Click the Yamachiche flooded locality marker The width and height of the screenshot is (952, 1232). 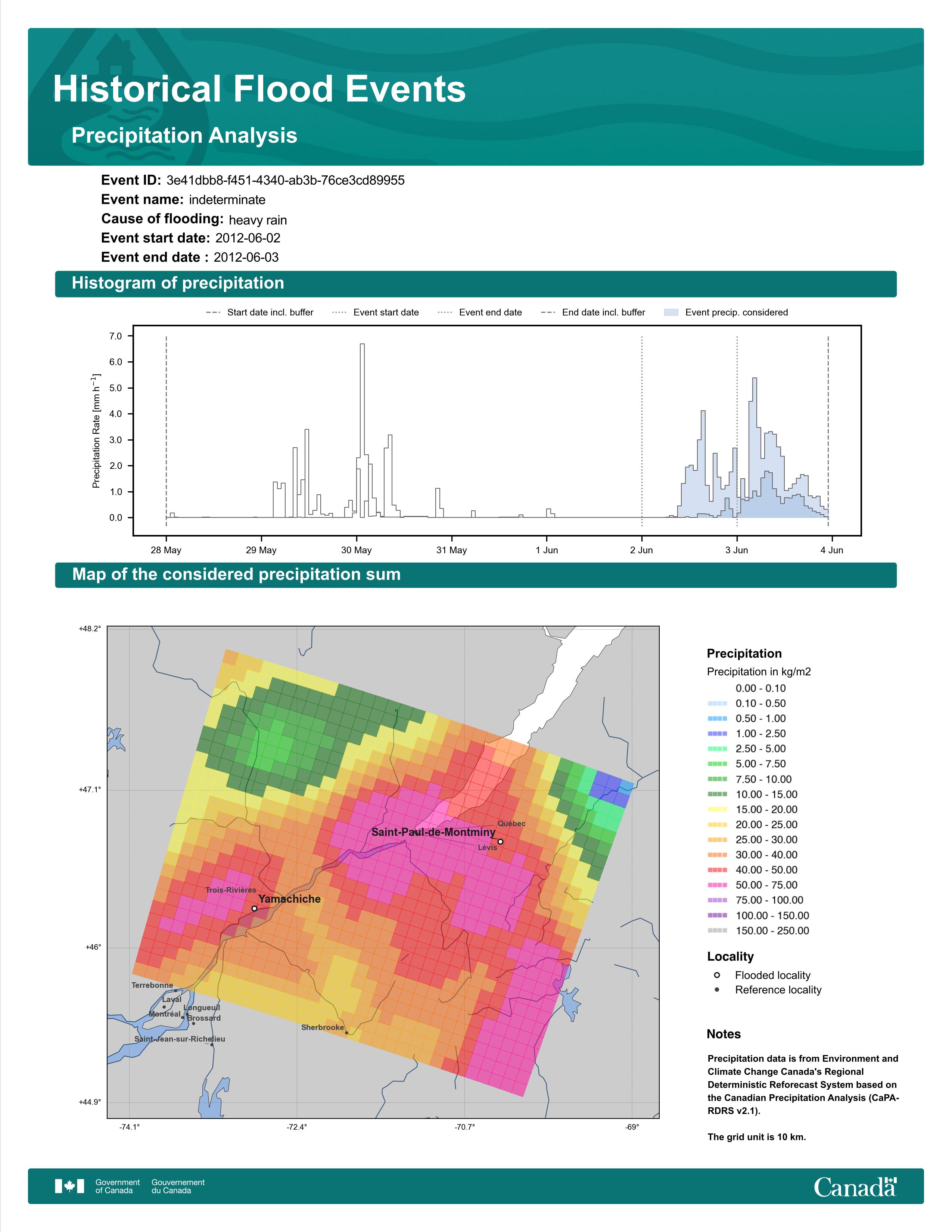[x=254, y=908]
